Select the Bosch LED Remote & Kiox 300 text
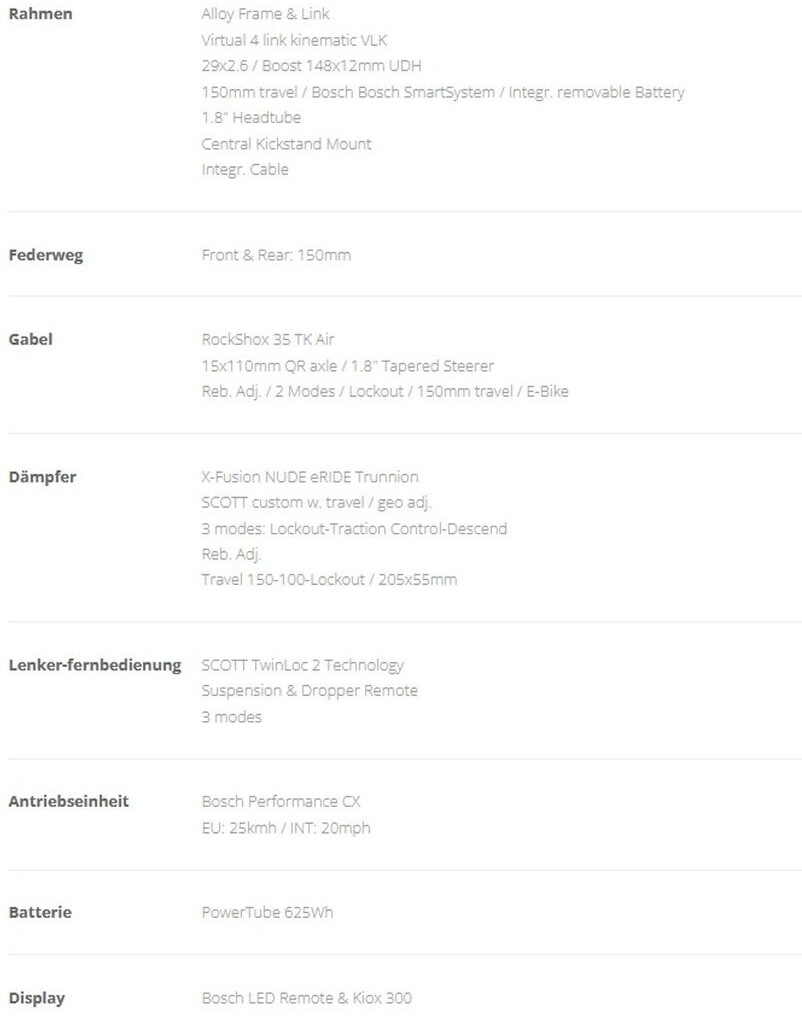Screen dimensions: 802x1019 coord(306,998)
